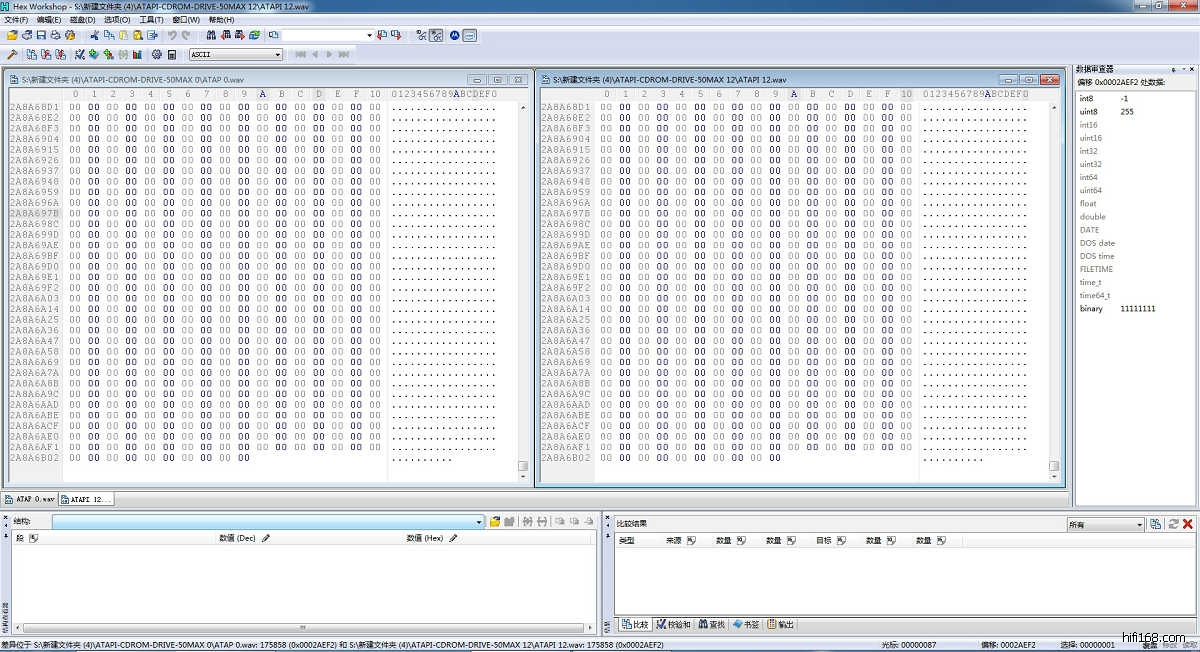Switch to the 校验和 checksum tab
The height and width of the screenshot is (652, 1200).
tap(674, 624)
